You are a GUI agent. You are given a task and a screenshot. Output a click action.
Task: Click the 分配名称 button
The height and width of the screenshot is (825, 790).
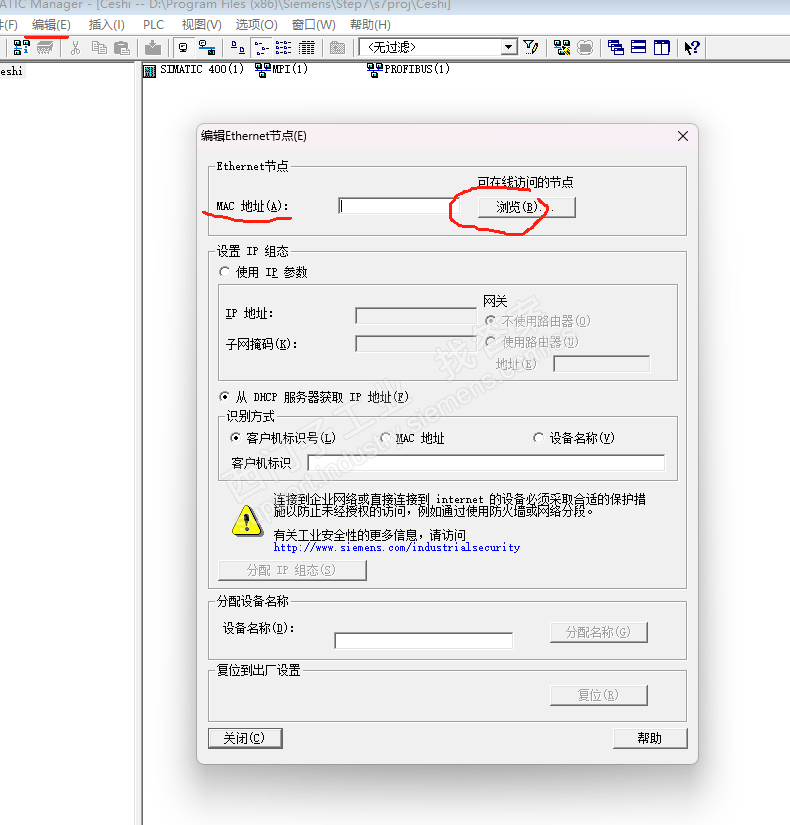(x=599, y=632)
